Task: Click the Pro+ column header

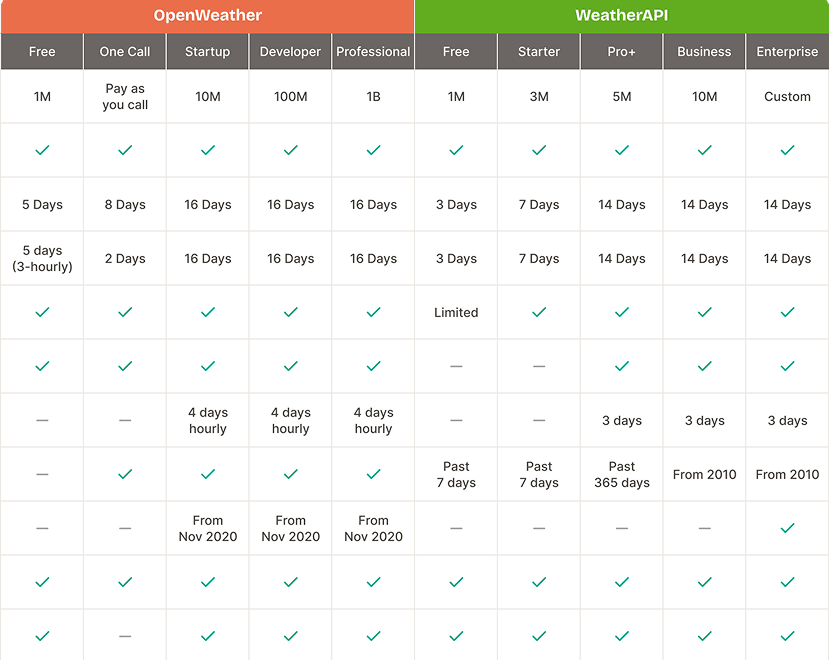Action: click(x=622, y=52)
